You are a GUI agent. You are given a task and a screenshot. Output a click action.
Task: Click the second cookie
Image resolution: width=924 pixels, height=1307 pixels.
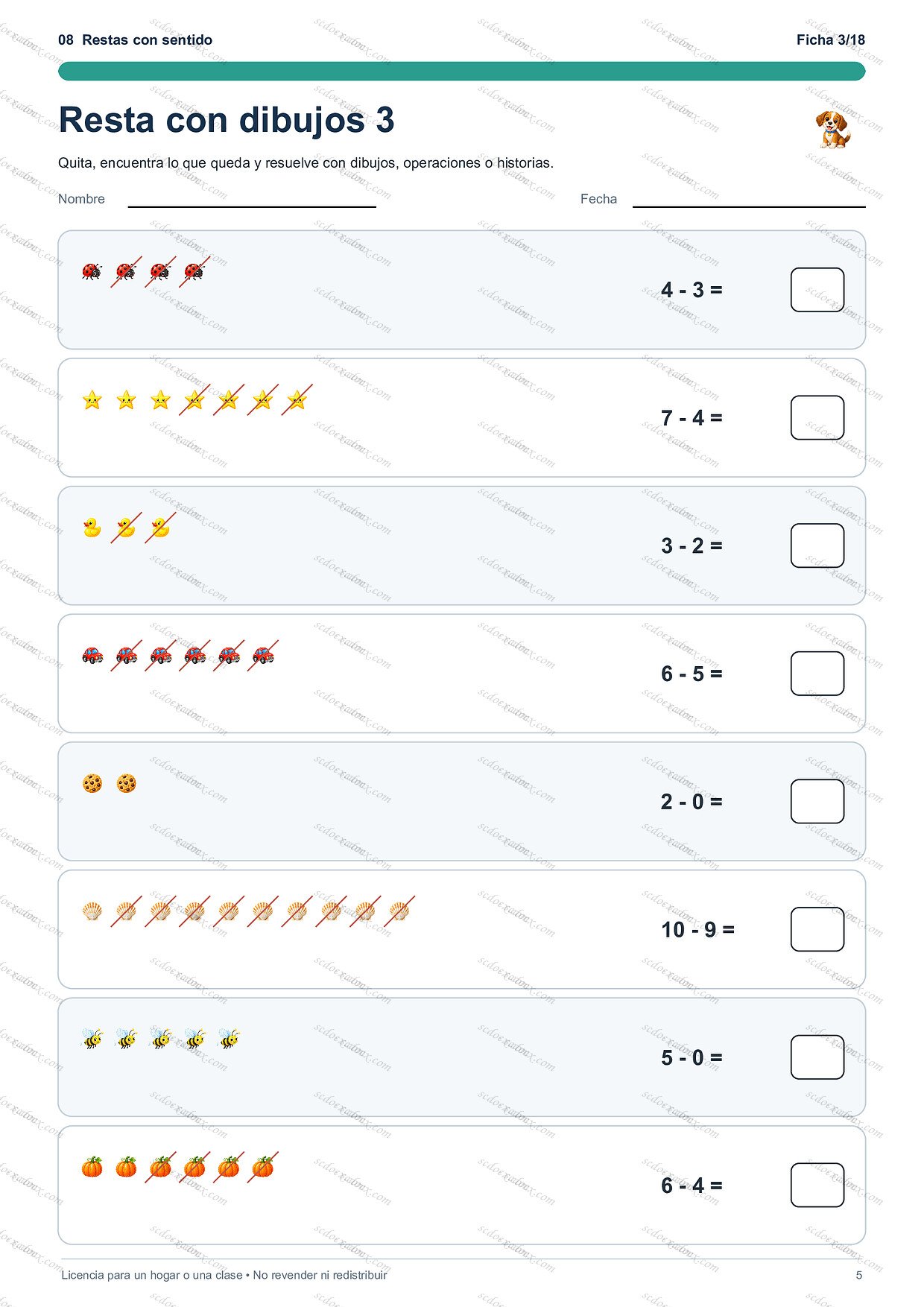(126, 783)
